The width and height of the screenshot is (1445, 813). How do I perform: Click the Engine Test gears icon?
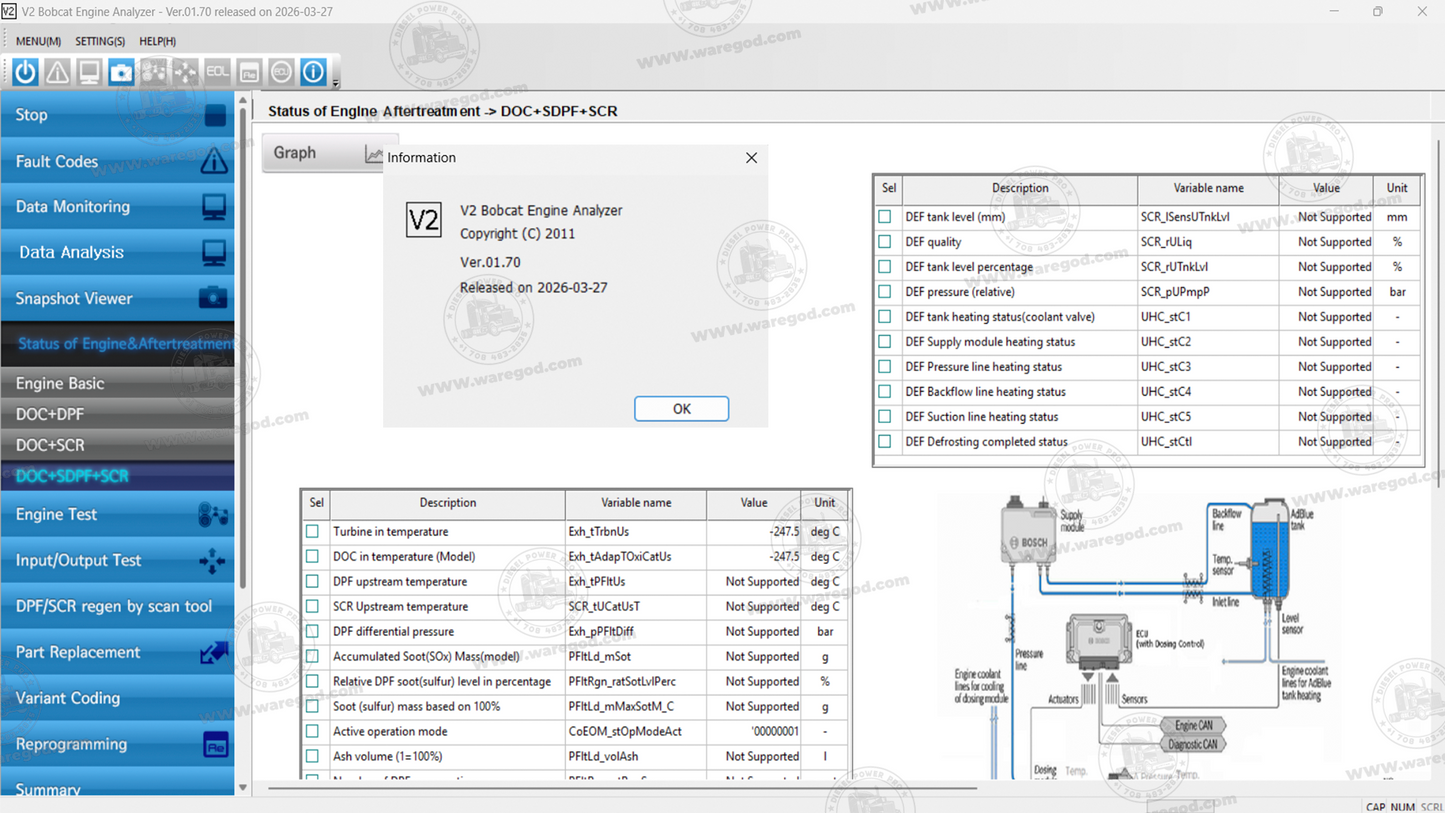tap(213, 515)
